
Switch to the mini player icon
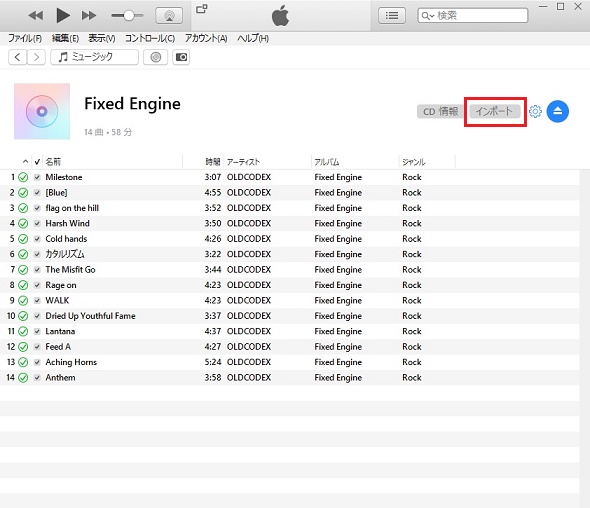(202, 9)
